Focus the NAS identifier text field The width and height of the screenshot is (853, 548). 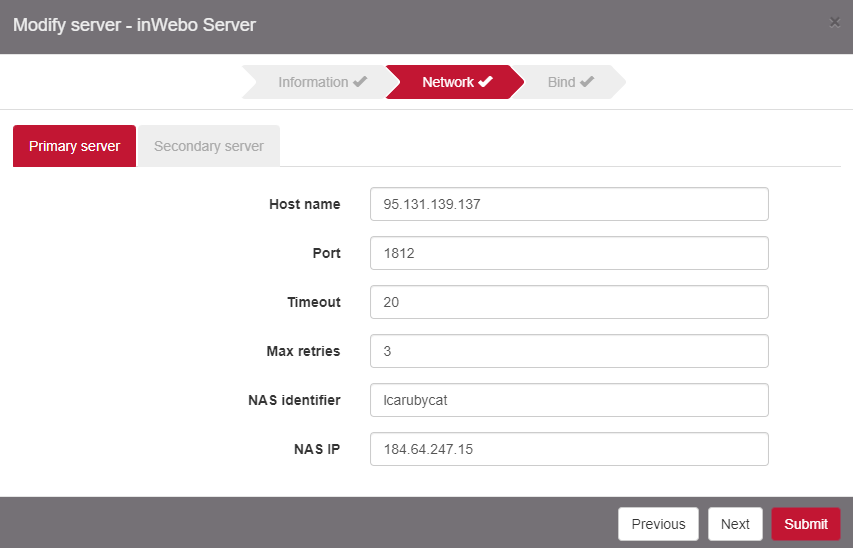click(568, 400)
